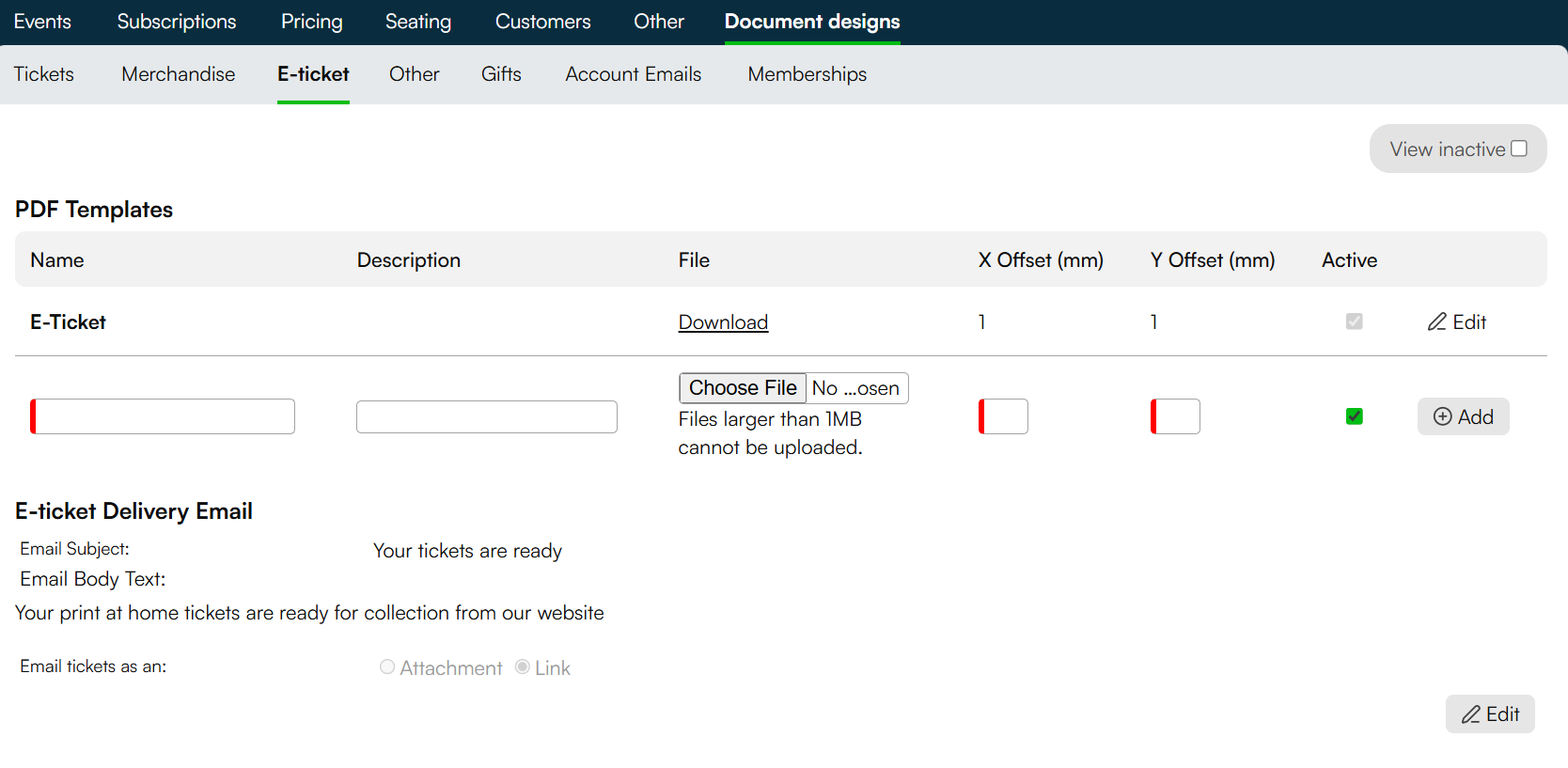Click the delivery email Edit button
The image size is (1568, 768).
1490,714
